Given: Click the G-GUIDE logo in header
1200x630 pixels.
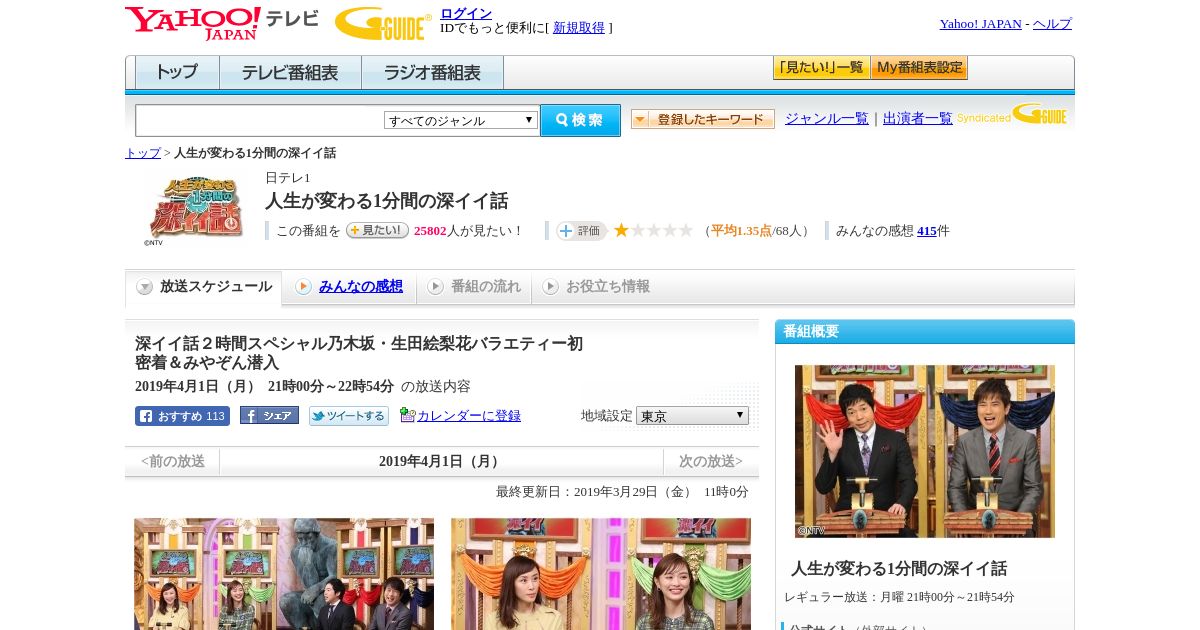Looking at the screenshot, I should tap(383, 23).
